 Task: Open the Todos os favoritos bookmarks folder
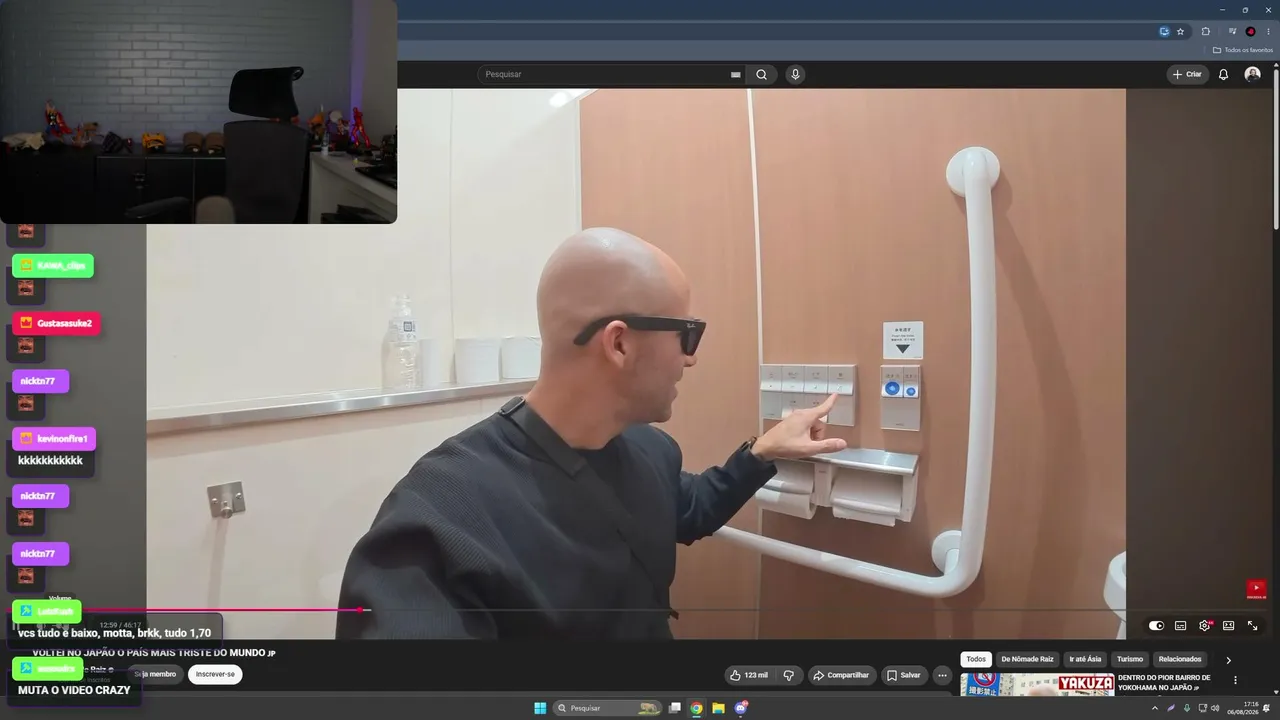[1243, 50]
